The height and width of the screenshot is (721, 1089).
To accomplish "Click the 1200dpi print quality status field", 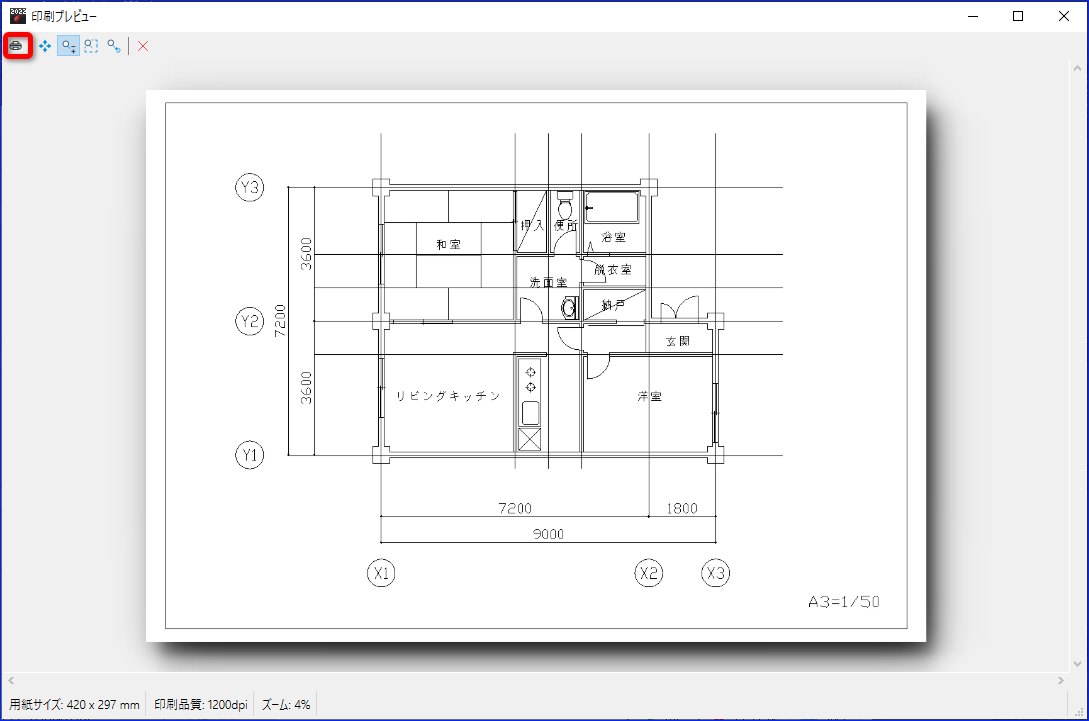I will (201, 704).
